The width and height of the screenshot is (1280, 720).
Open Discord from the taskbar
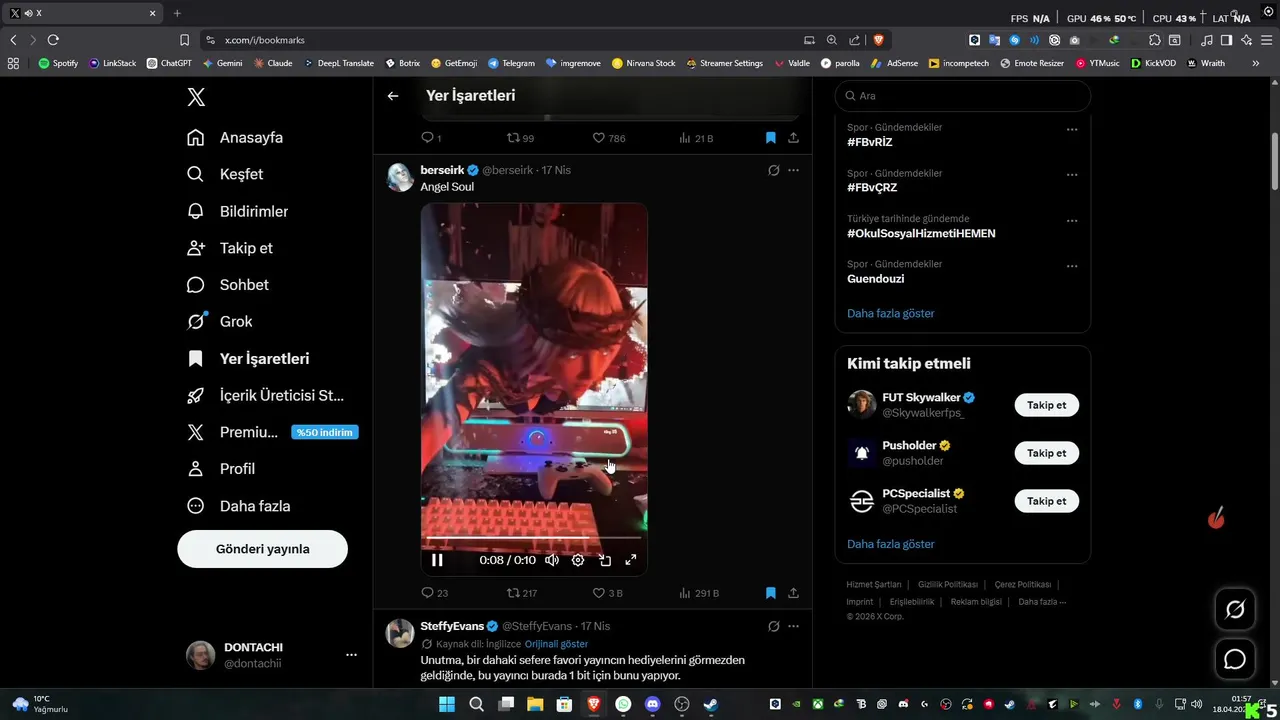pos(653,704)
